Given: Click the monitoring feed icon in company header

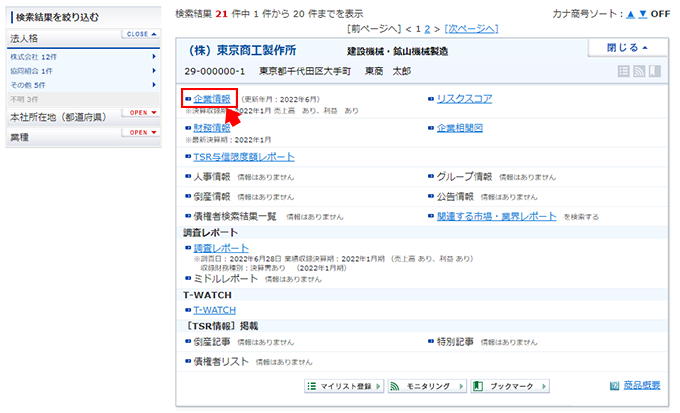Looking at the screenshot, I should 639,72.
